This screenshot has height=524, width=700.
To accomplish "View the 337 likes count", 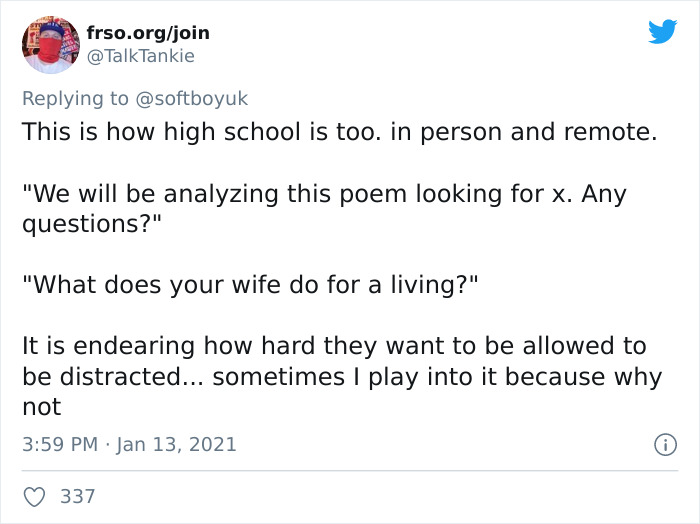I will tap(77, 496).
